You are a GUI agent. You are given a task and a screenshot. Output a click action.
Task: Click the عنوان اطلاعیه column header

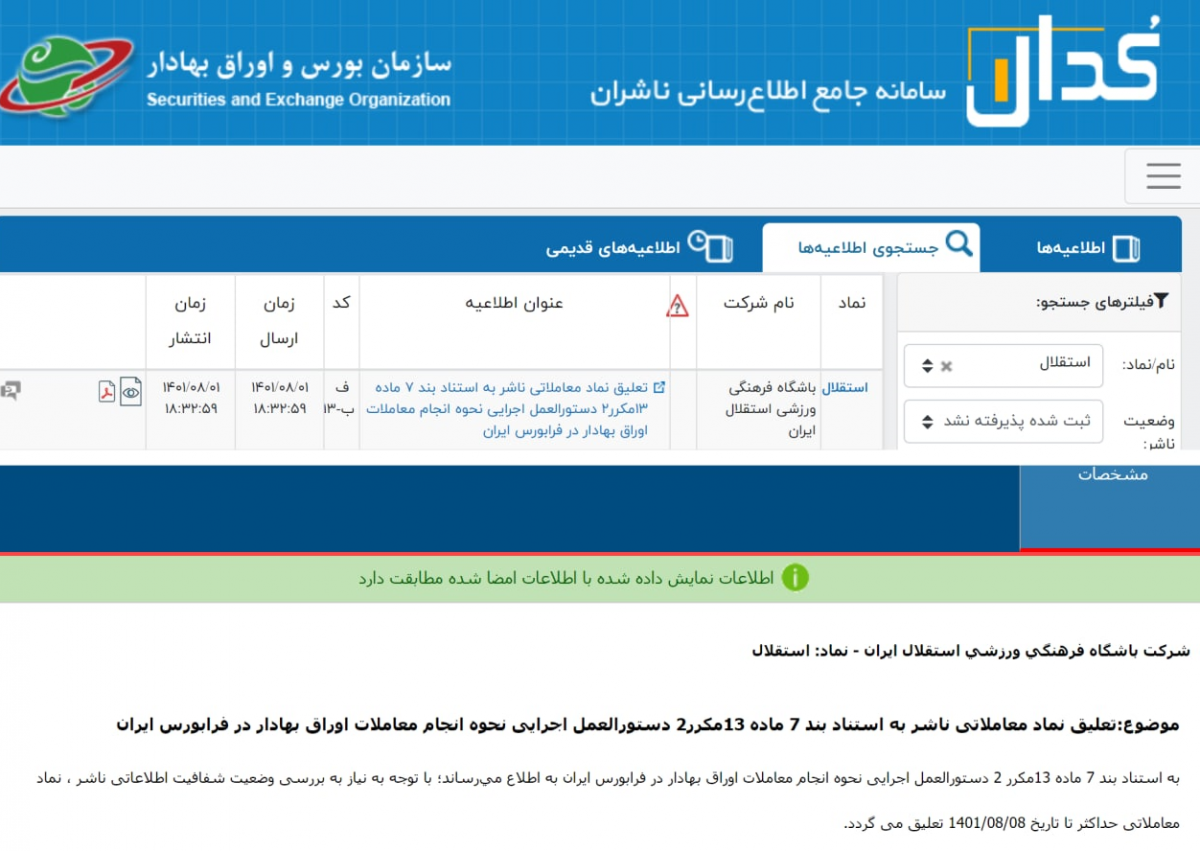[x=514, y=303]
